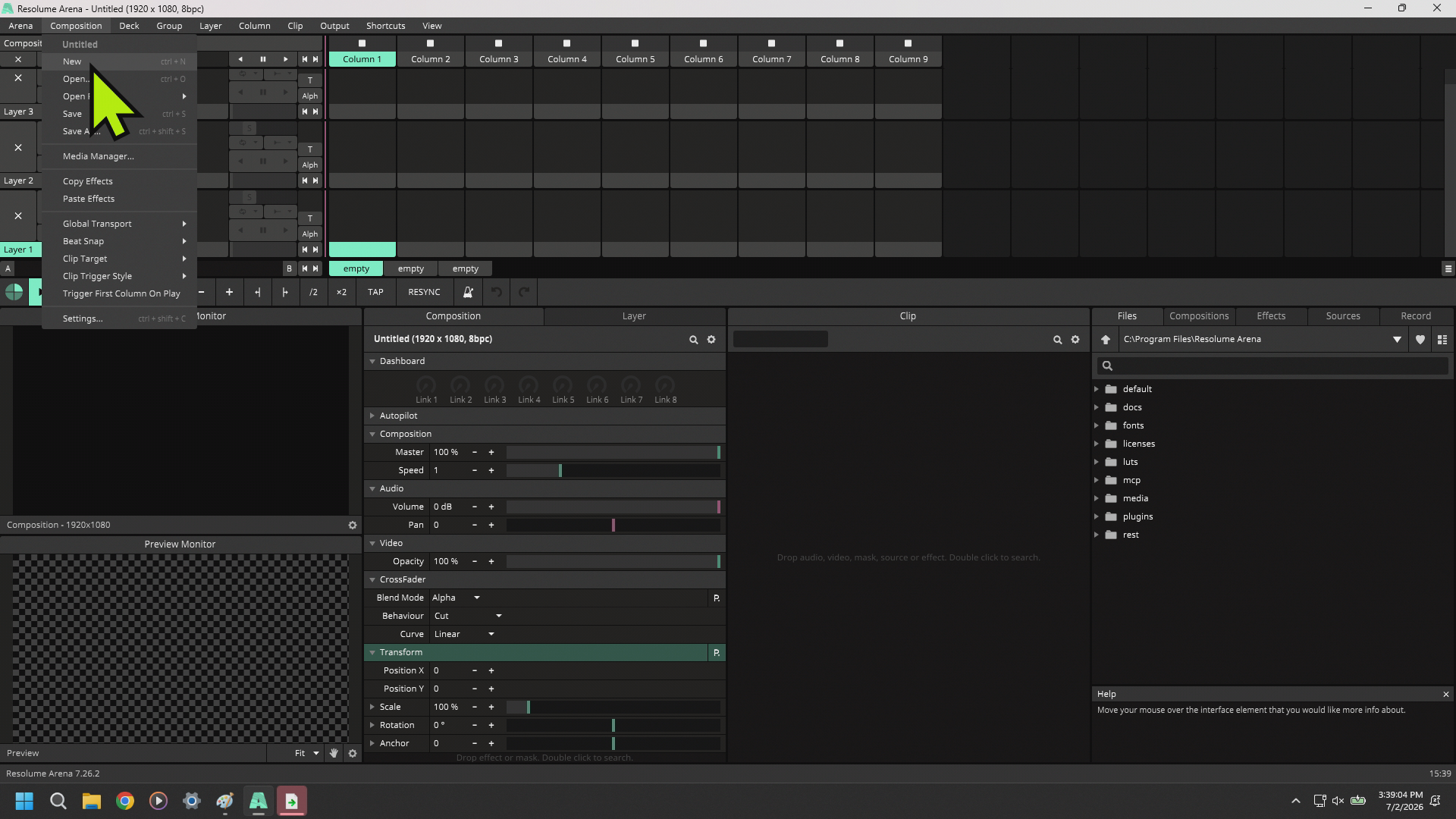Open the panel menu right of the deck tabs

coord(1448,268)
